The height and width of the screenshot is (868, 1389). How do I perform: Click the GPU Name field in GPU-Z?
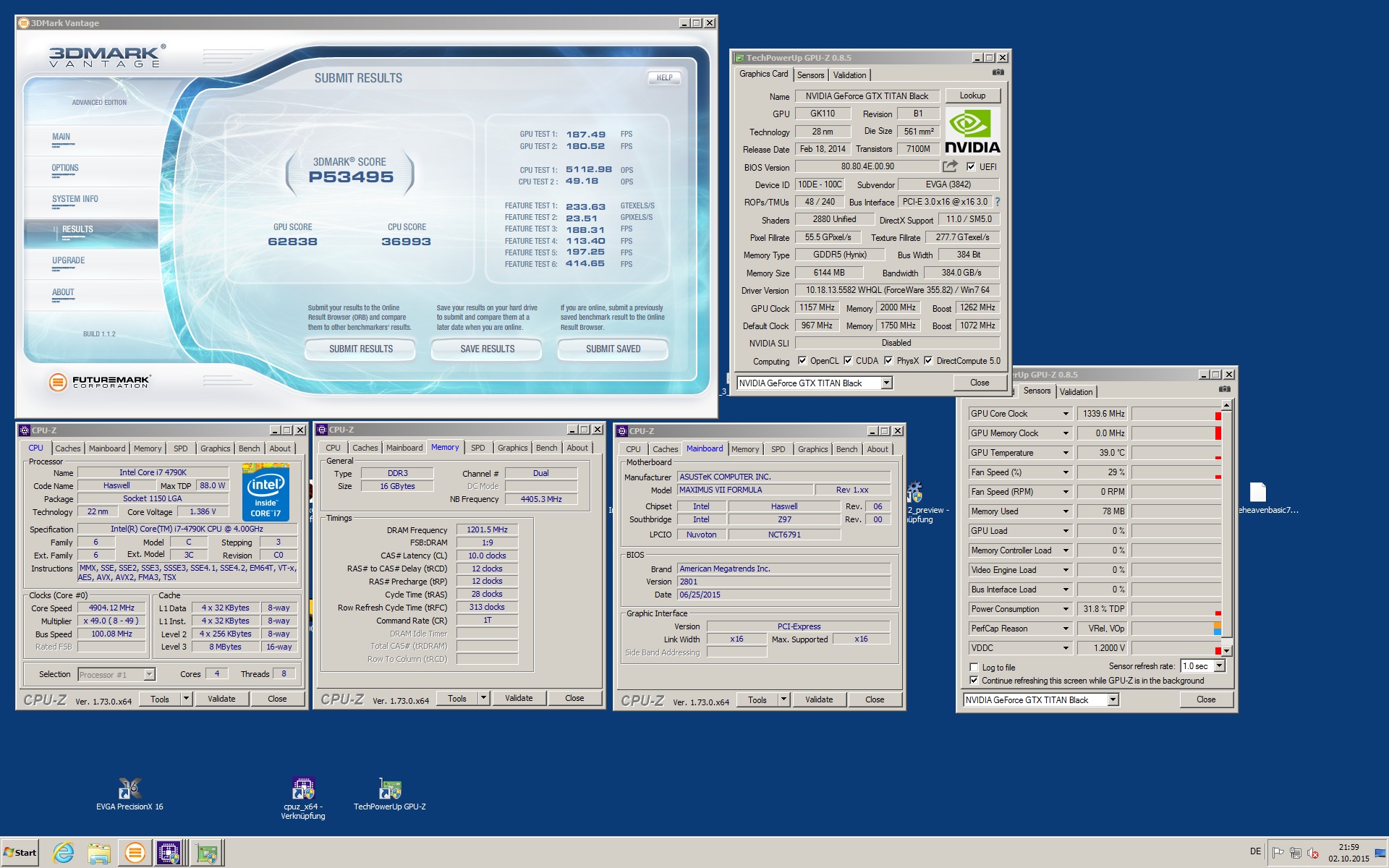[x=867, y=96]
